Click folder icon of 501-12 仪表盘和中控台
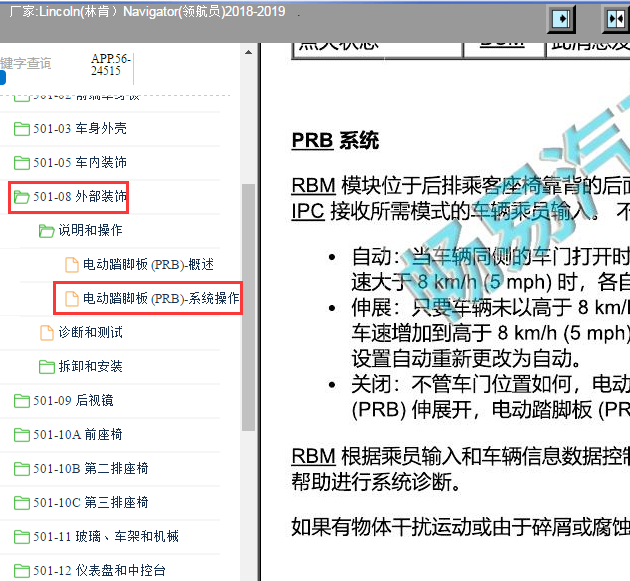 pos(22,571)
